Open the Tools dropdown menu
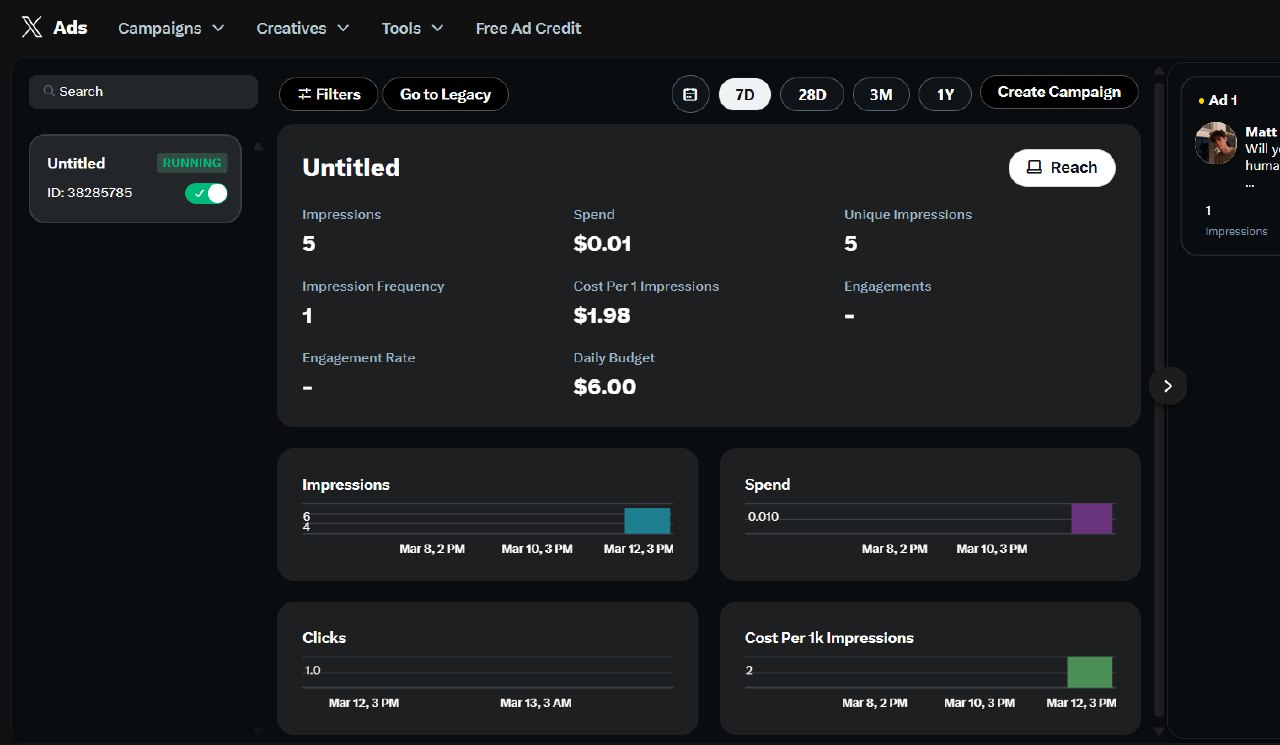1280x745 pixels. tap(412, 28)
